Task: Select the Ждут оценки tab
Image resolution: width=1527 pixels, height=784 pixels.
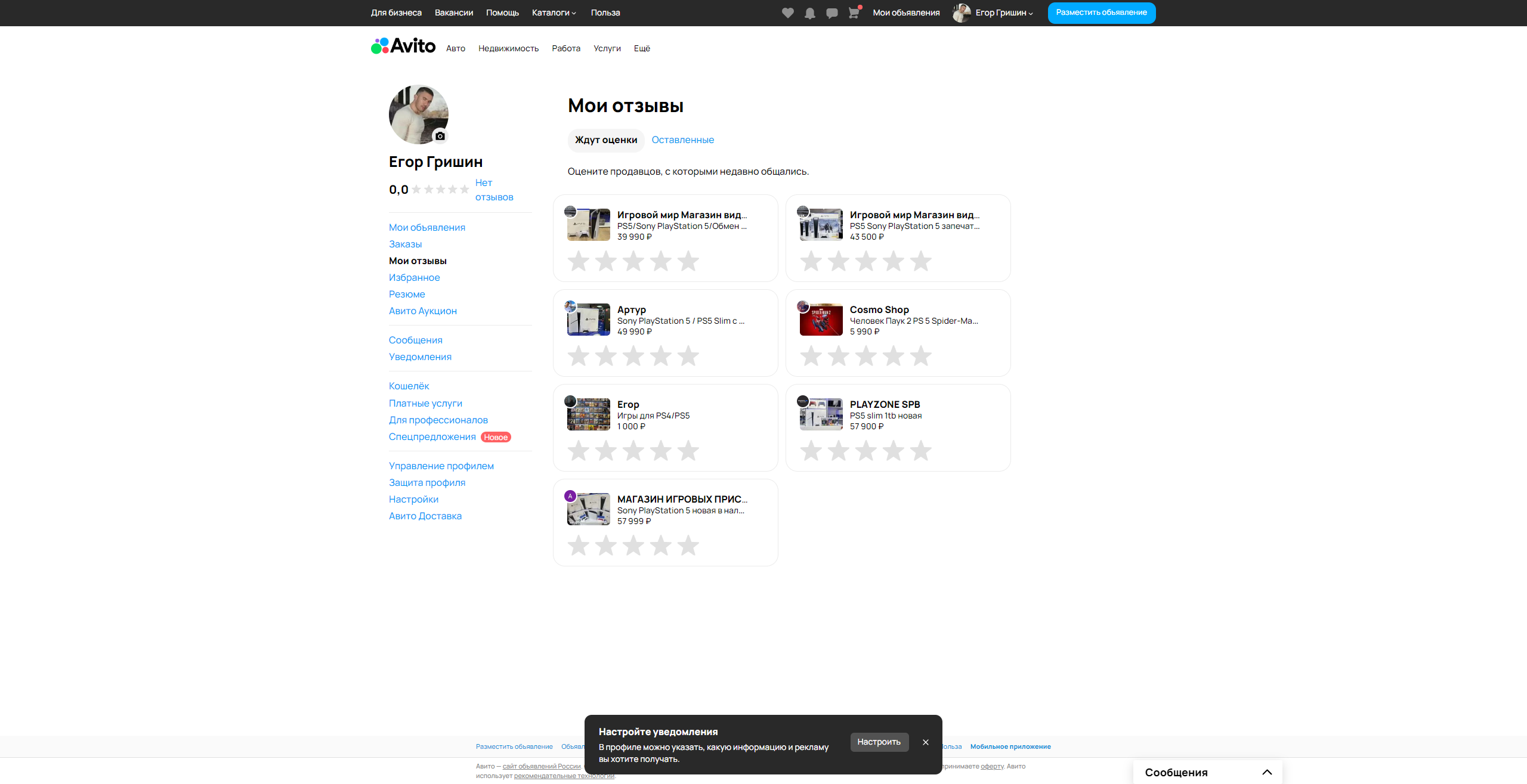Action: coord(605,140)
